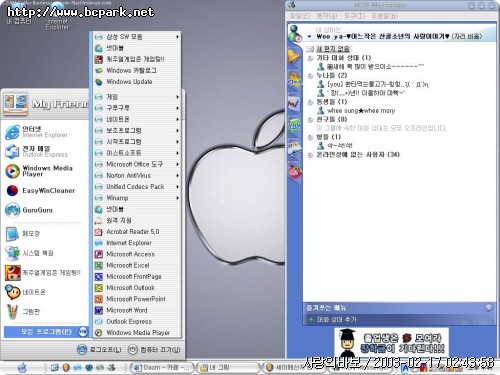The height and width of the screenshot is (375, 500).
Task: Expand offline users group (34)
Action: pyautogui.click(x=310, y=155)
